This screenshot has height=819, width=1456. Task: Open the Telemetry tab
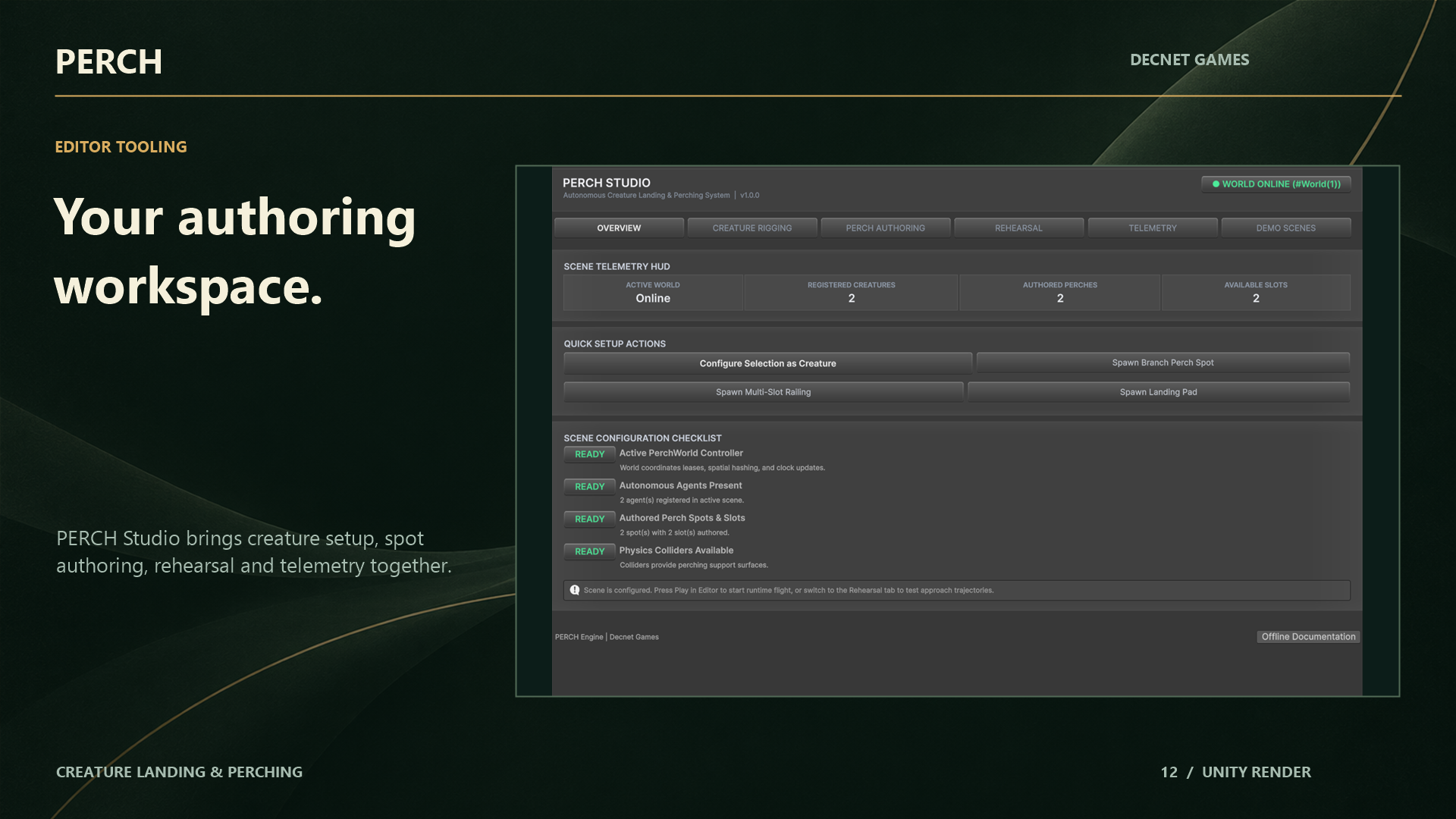click(1152, 228)
